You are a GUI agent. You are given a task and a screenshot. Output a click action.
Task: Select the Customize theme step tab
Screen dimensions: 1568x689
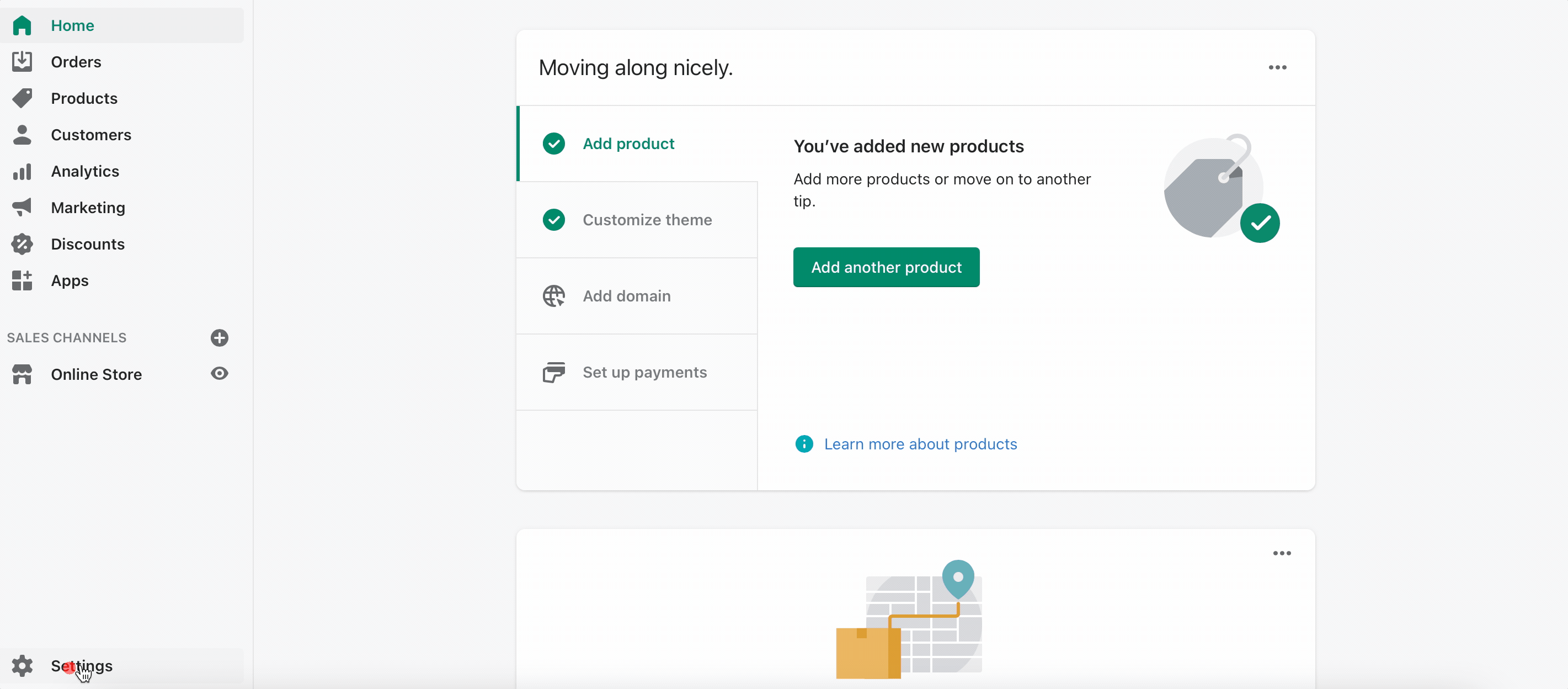[x=637, y=219]
